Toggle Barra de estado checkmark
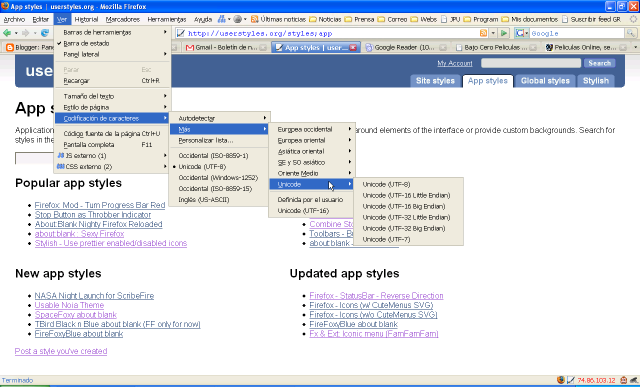 112,43
